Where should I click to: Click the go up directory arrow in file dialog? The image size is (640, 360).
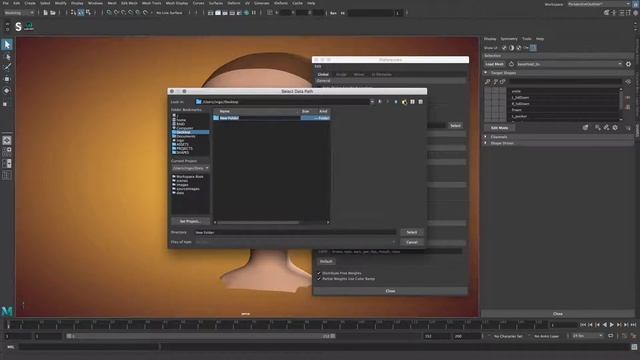coord(396,102)
